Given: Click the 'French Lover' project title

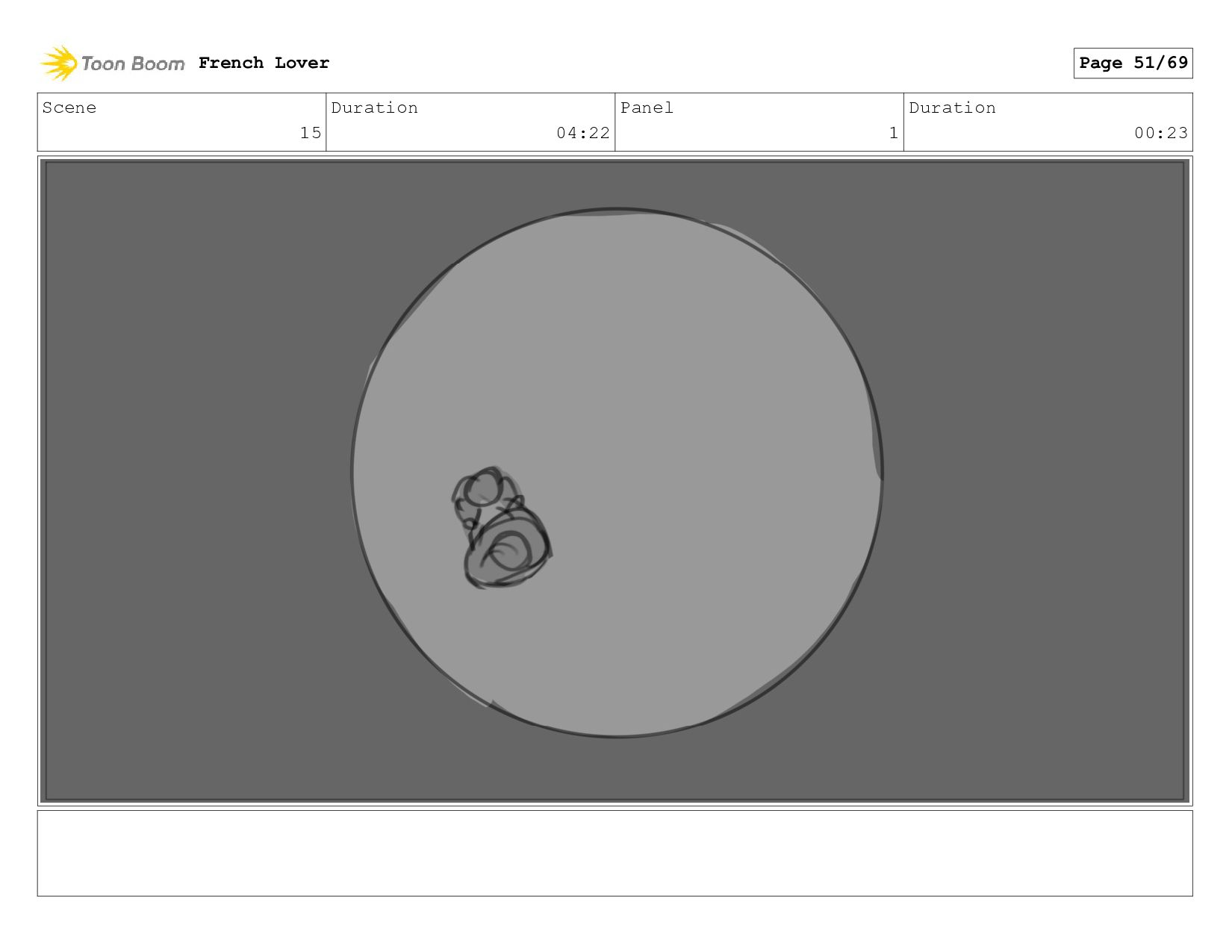Looking at the screenshot, I should [264, 63].
